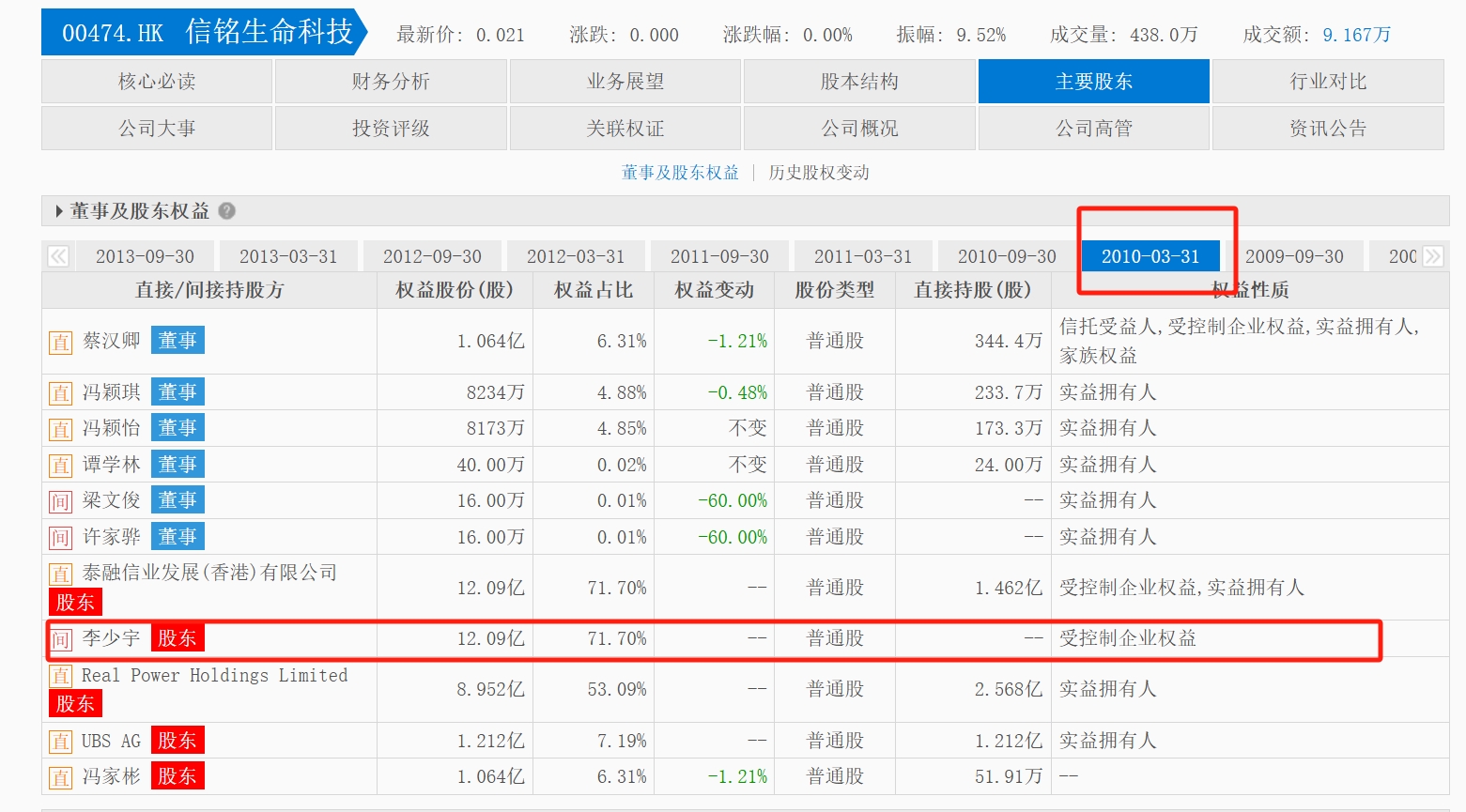Image resolution: width=1466 pixels, height=812 pixels.
Task: Select the 2013-09-30 date tab
Action: point(145,256)
